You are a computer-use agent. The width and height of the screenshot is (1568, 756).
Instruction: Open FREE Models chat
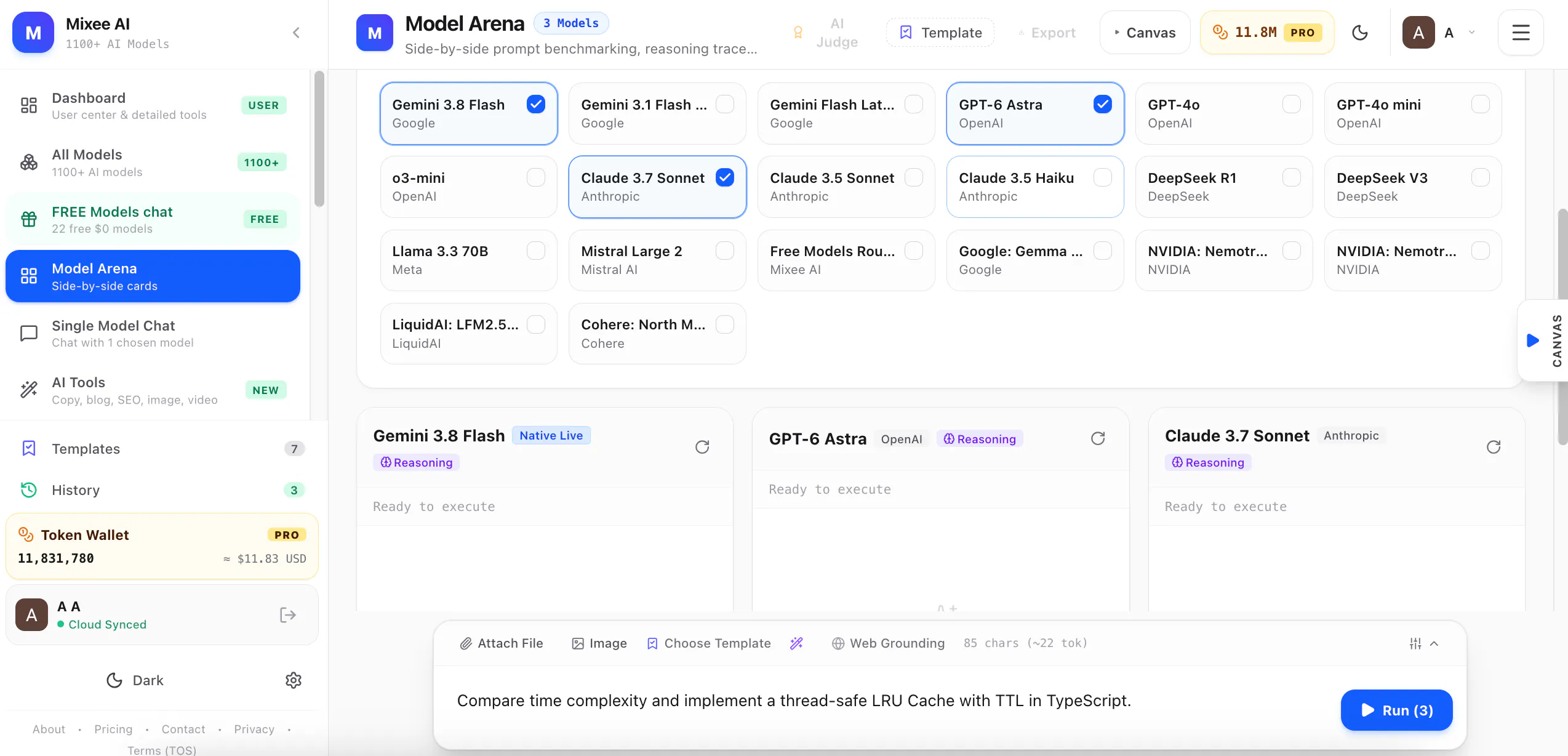(x=153, y=220)
